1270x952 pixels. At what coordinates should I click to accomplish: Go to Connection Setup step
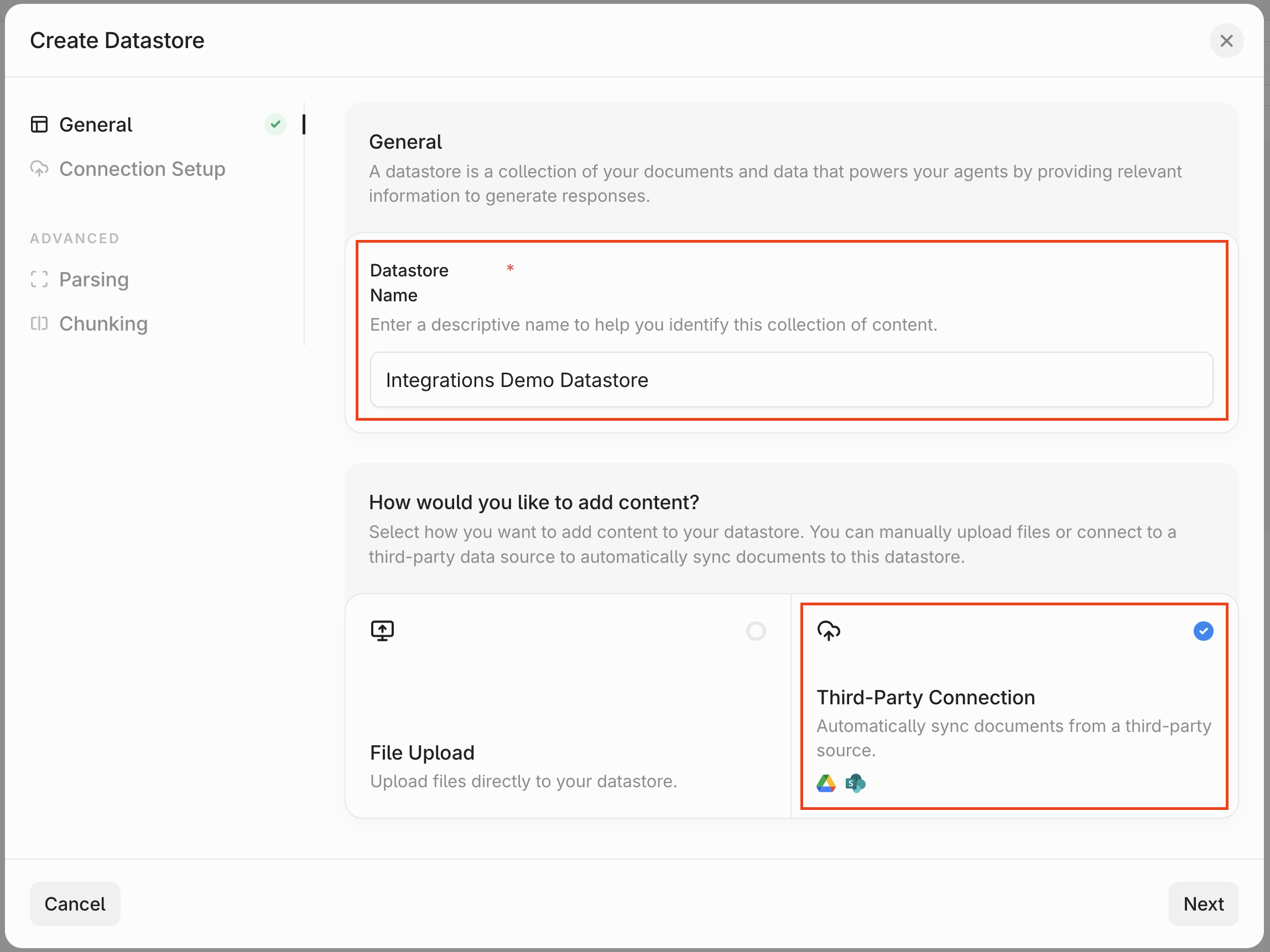[x=142, y=169]
